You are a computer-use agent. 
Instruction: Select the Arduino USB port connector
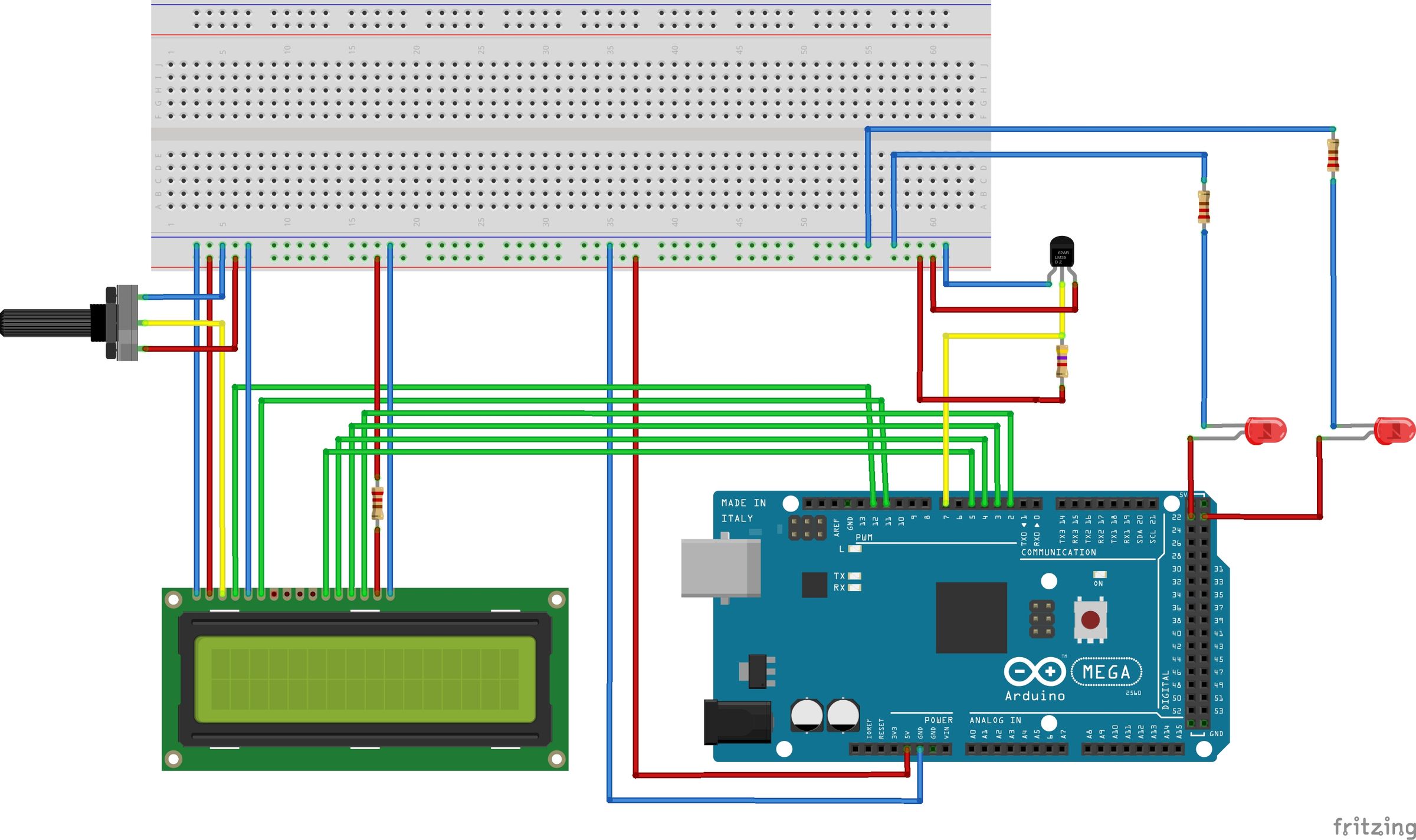click(x=720, y=568)
